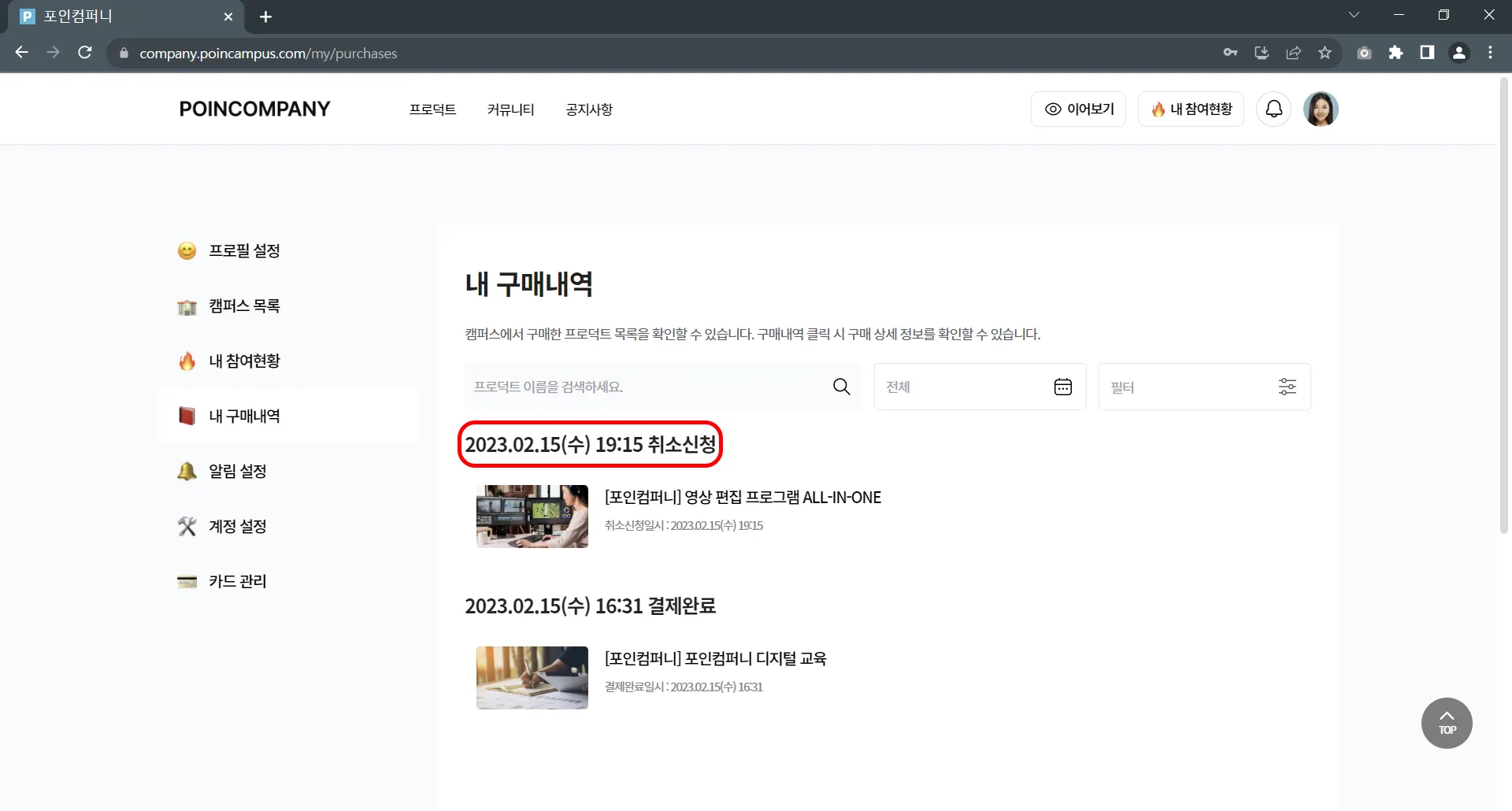Click the address bar URL
1512x811 pixels.
[269, 54]
